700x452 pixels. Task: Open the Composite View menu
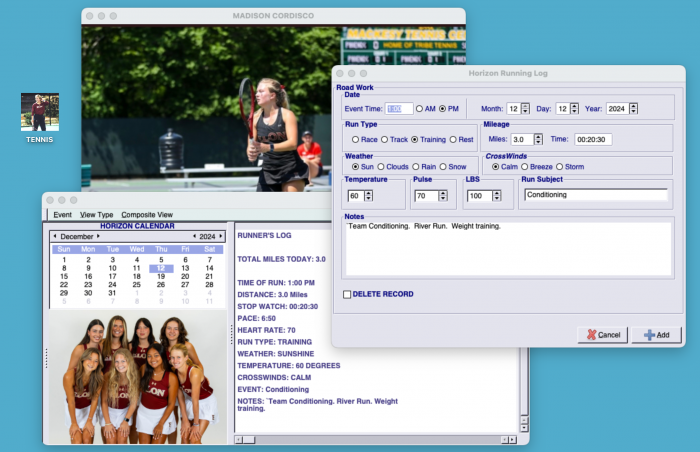click(147, 214)
